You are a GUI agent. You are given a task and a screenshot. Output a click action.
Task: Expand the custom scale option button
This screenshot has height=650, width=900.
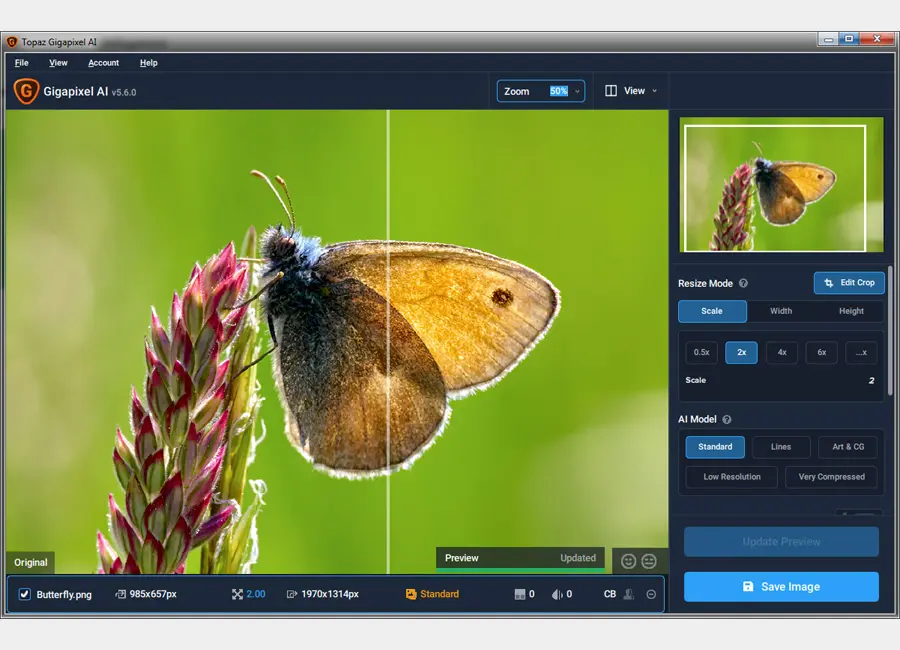[861, 352]
